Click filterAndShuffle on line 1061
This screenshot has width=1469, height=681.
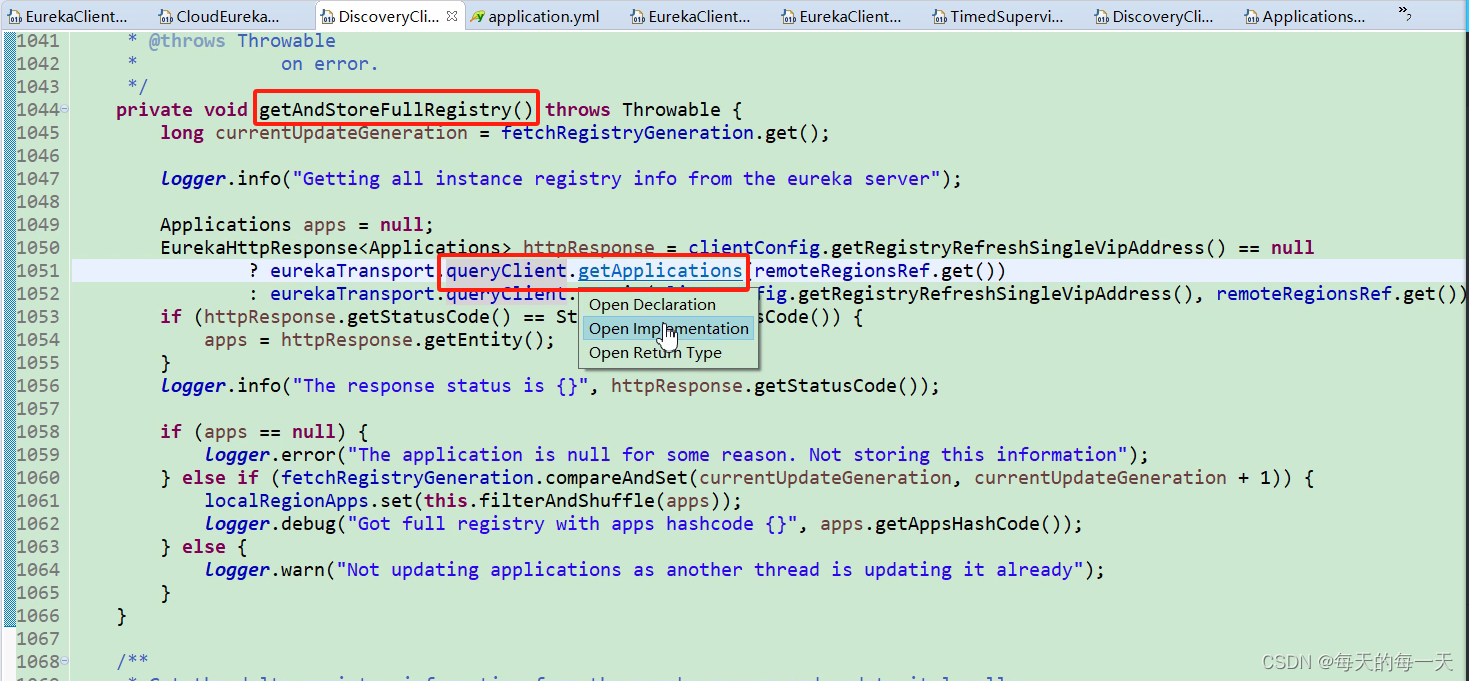[567, 500]
